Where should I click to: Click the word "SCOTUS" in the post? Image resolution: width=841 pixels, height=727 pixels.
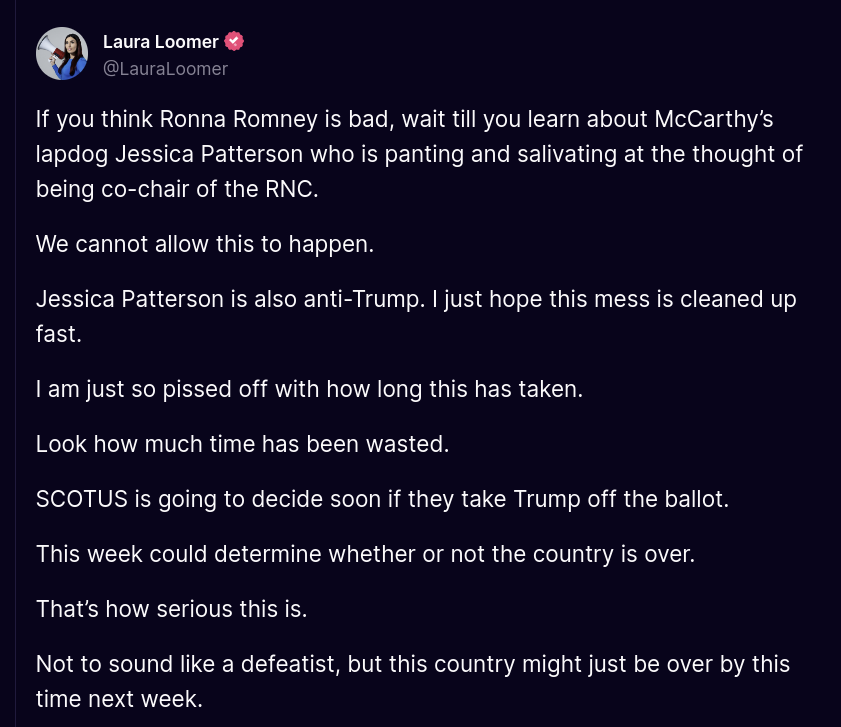pos(82,499)
